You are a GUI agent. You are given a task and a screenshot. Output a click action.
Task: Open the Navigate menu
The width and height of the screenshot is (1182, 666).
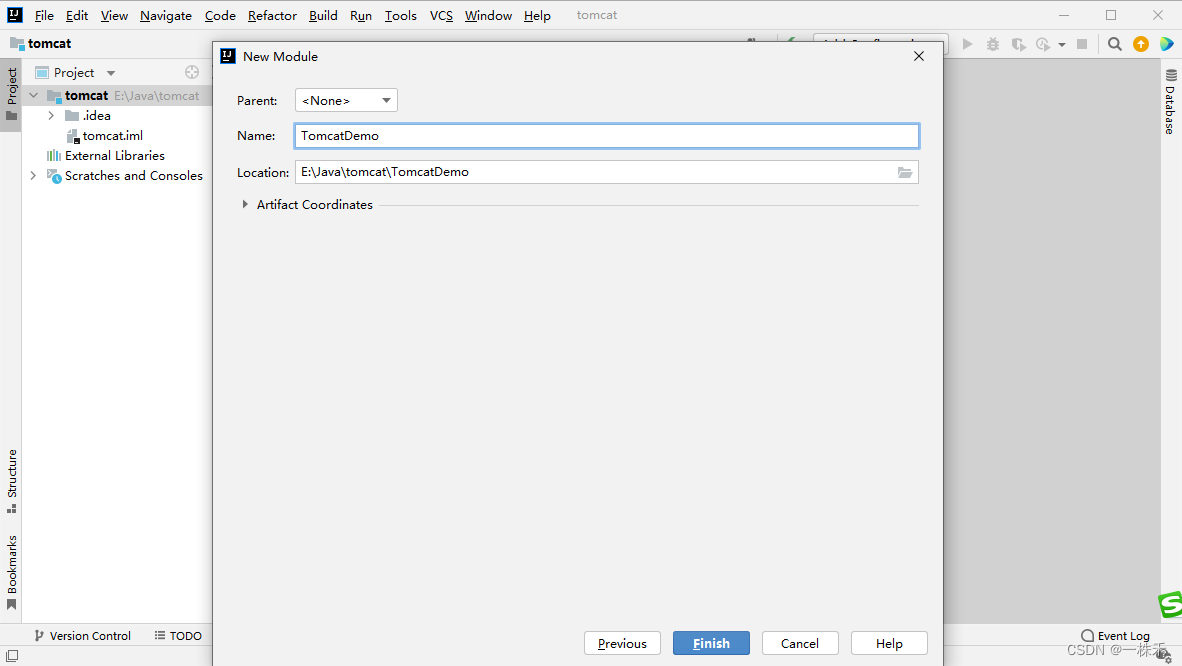point(166,15)
